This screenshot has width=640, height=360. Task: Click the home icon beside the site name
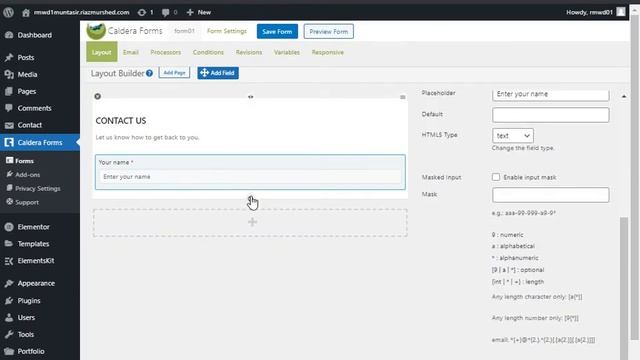pos(26,13)
